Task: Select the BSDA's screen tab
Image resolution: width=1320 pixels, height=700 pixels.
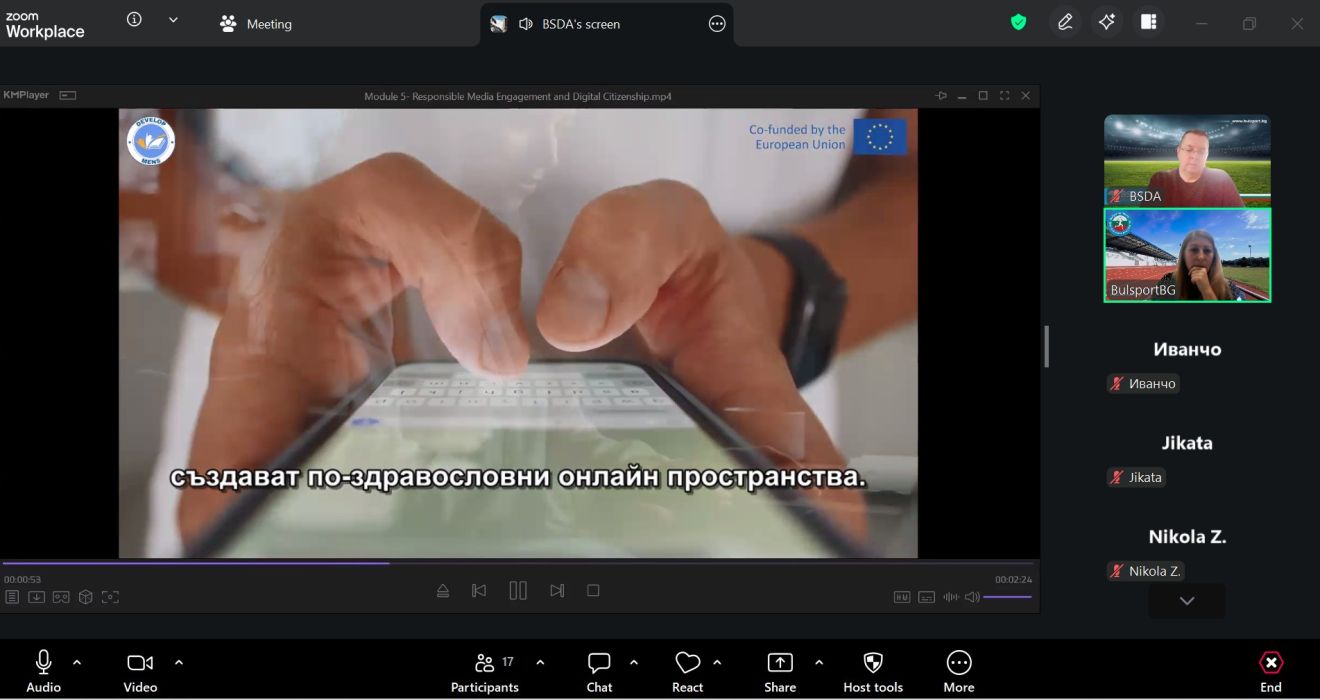Action: pyautogui.click(x=580, y=24)
